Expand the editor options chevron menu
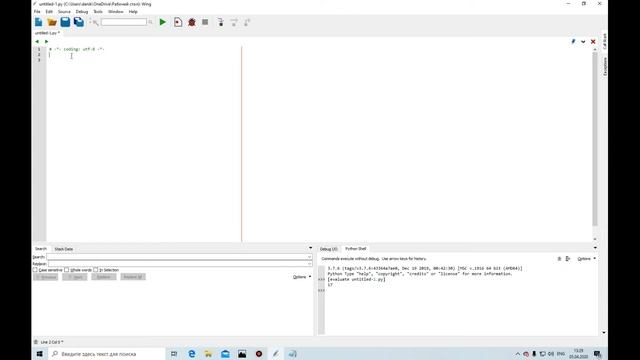 583,42
